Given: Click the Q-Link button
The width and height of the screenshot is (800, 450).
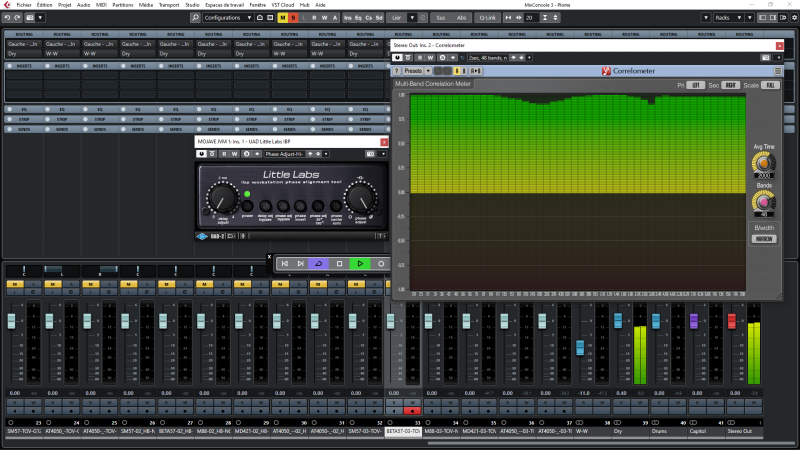Looking at the screenshot, I should pyautogui.click(x=487, y=18).
